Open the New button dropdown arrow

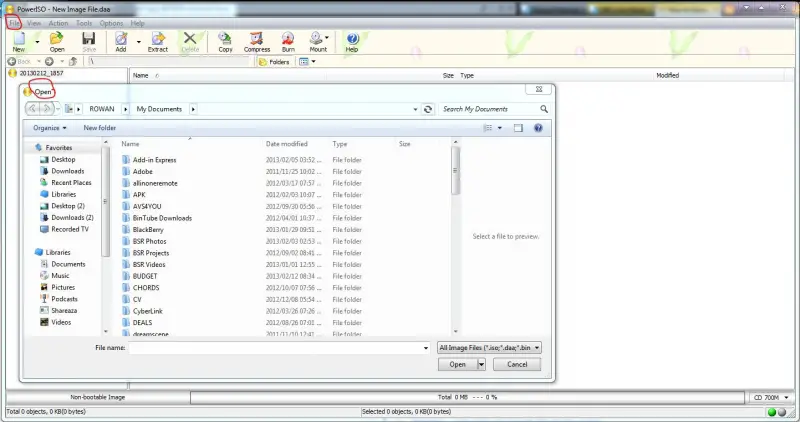click(x=37, y=42)
